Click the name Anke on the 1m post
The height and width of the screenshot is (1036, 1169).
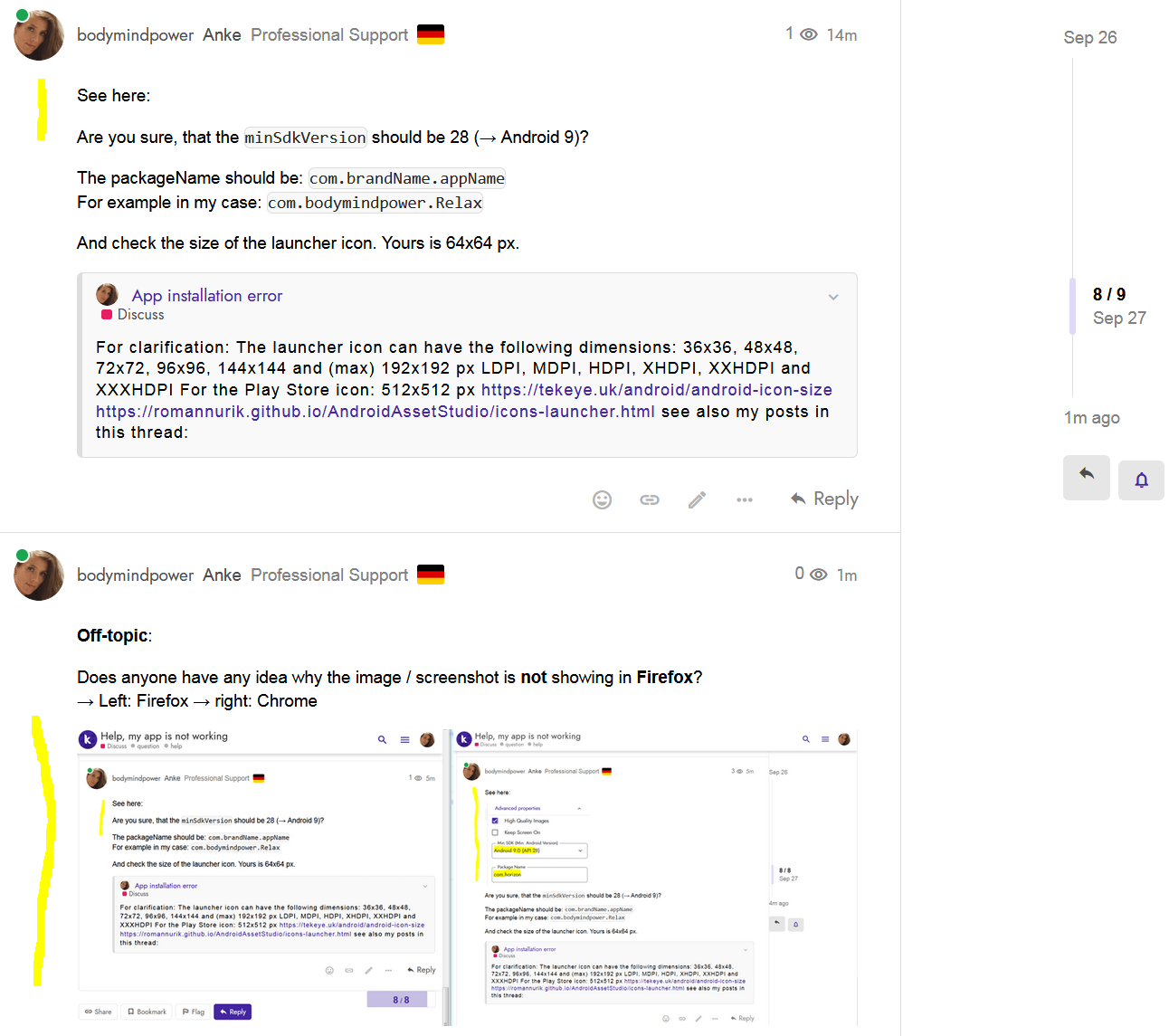(x=222, y=575)
